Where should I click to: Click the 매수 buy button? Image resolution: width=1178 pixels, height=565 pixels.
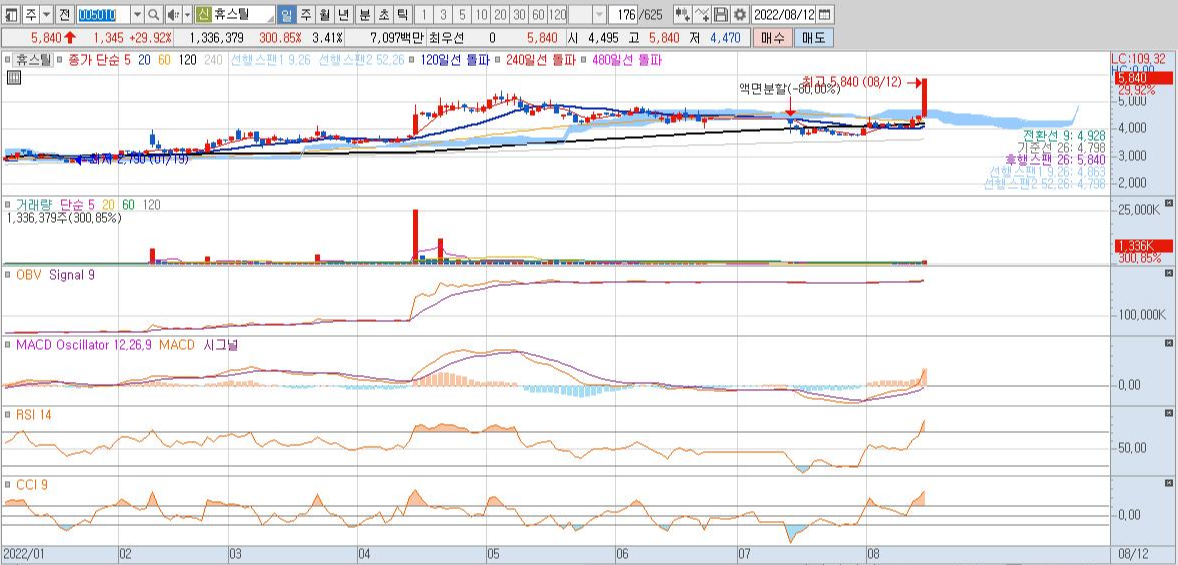771,38
